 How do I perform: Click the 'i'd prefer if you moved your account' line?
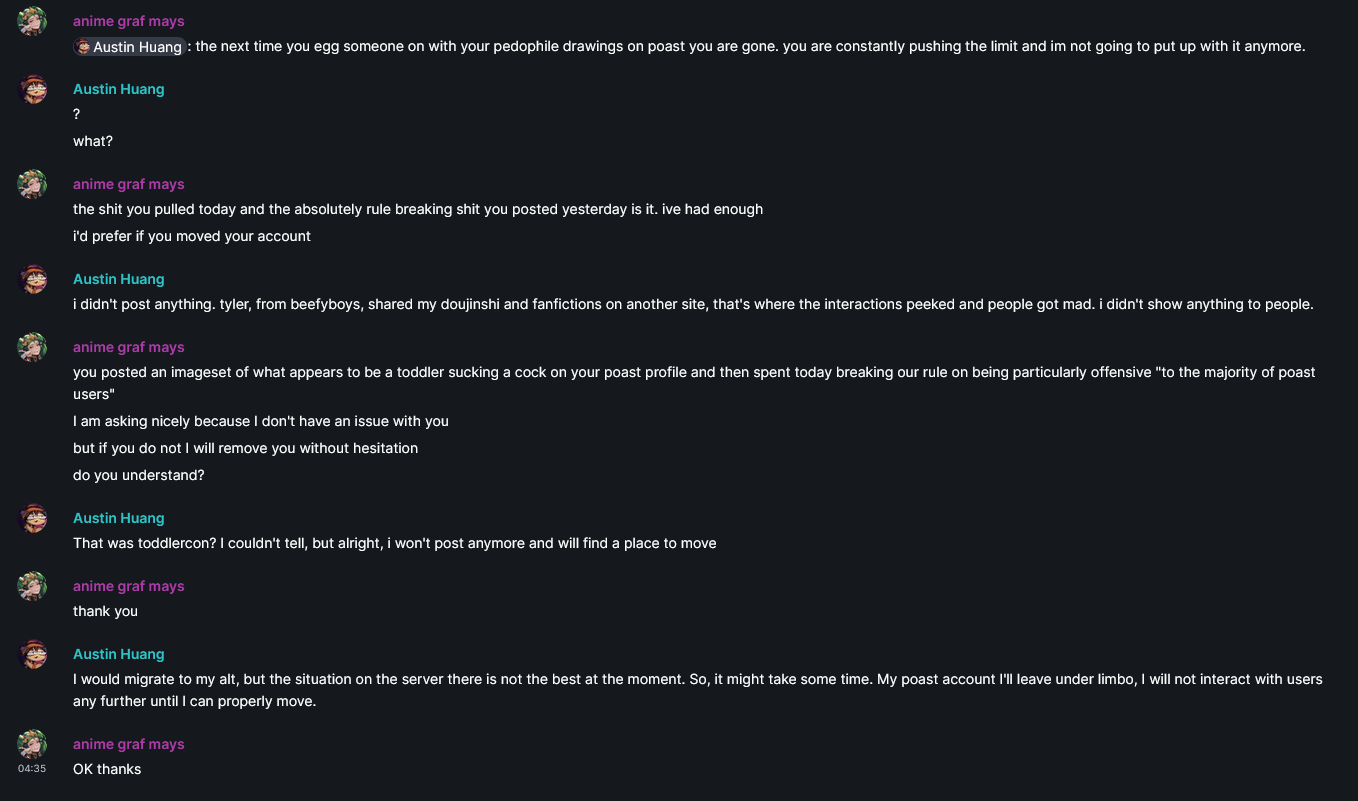pyautogui.click(x=191, y=236)
